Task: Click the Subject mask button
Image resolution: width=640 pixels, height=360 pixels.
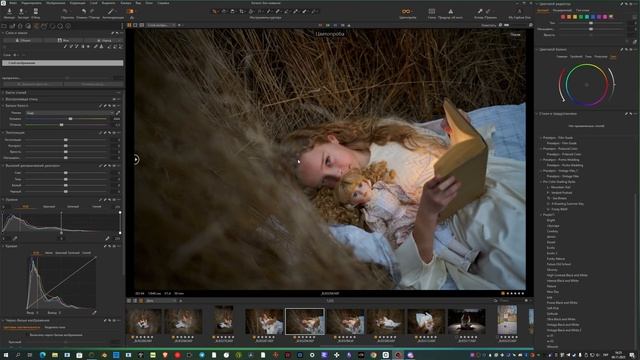Action: 23,40
